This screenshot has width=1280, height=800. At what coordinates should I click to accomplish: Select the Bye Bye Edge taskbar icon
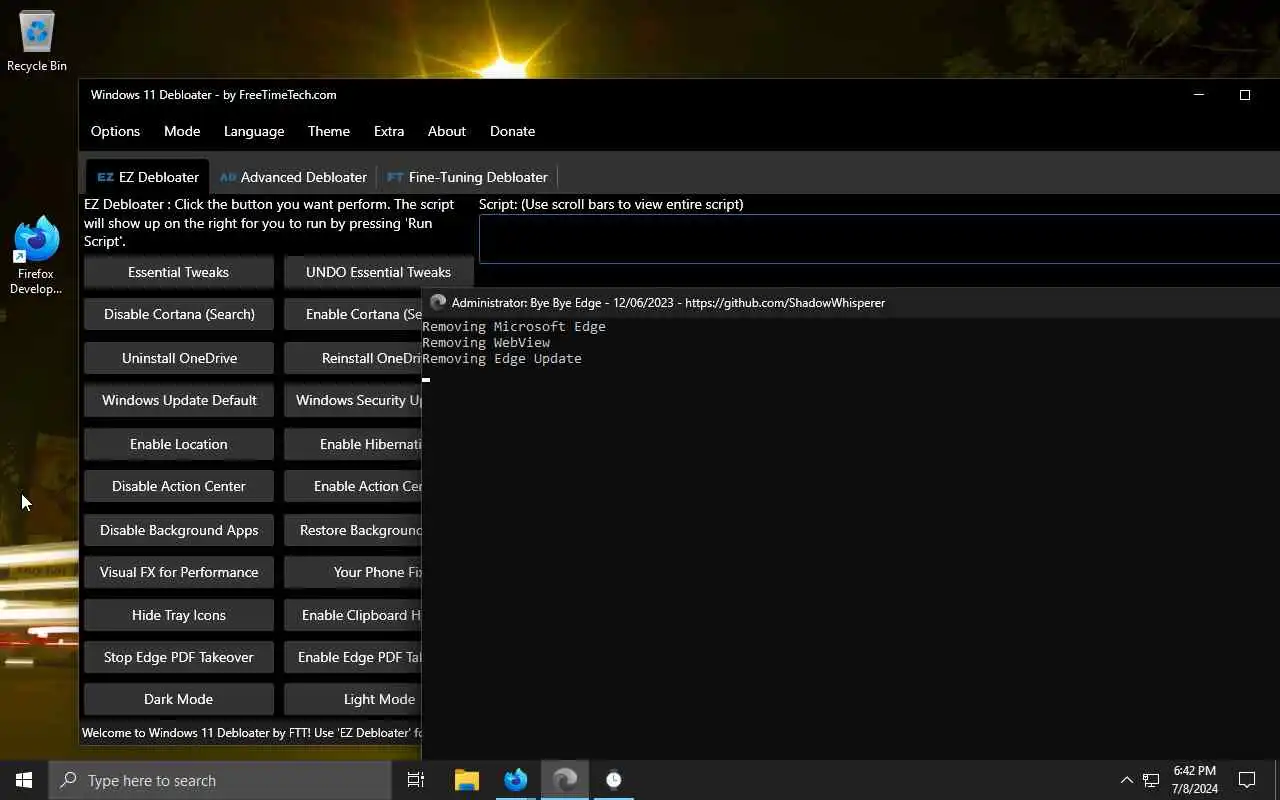(x=565, y=780)
